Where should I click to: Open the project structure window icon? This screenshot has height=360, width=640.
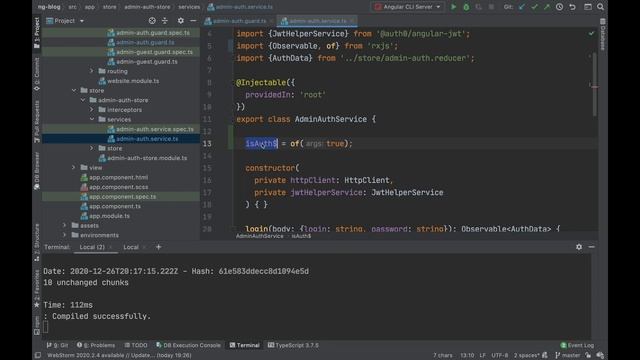coord(588,7)
